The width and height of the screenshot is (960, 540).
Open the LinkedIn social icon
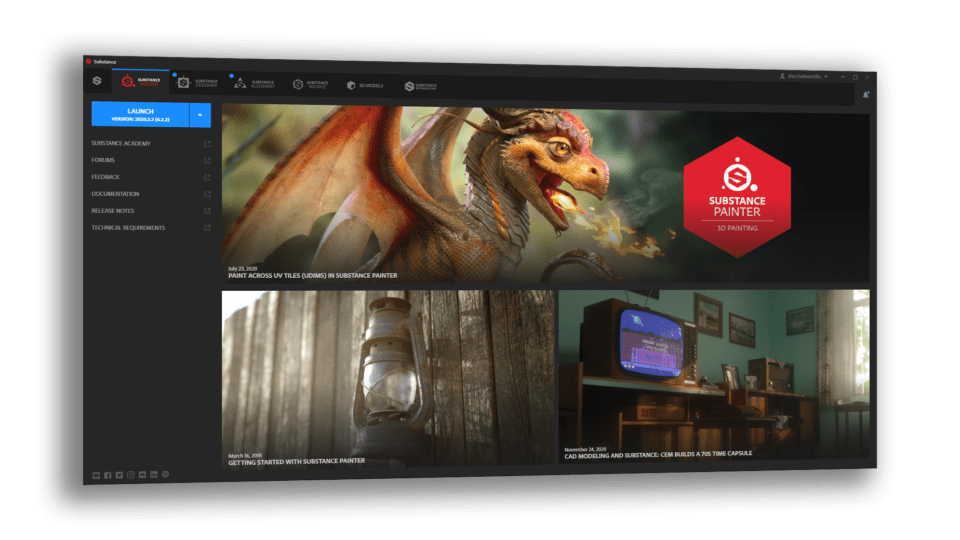point(154,474)
